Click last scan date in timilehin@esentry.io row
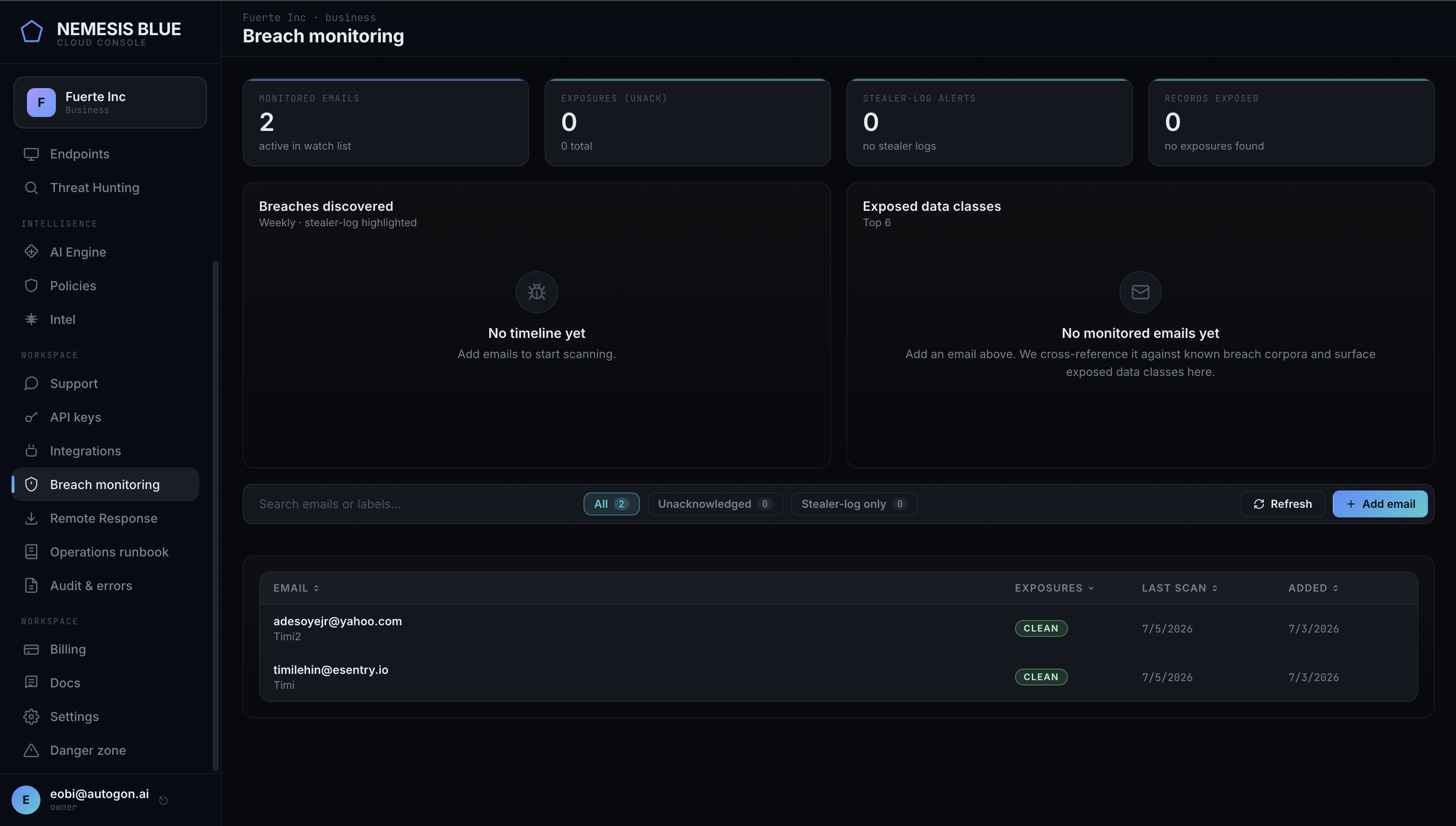Image resolution: width=1456 pixels, height=826 pixels. coord(1167,677)
